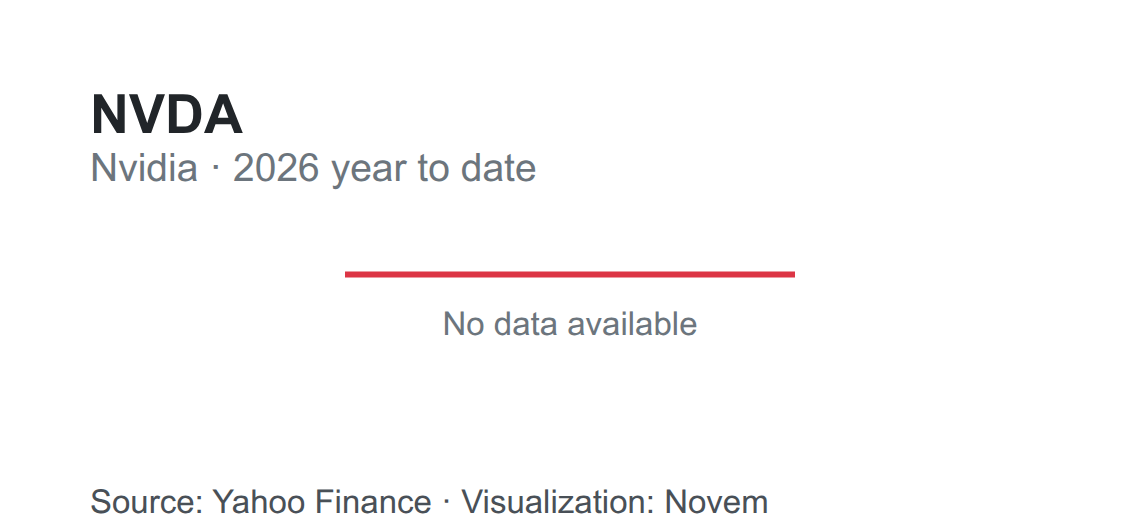Click the 2026 year in subtitle

[x=276, y=168]
